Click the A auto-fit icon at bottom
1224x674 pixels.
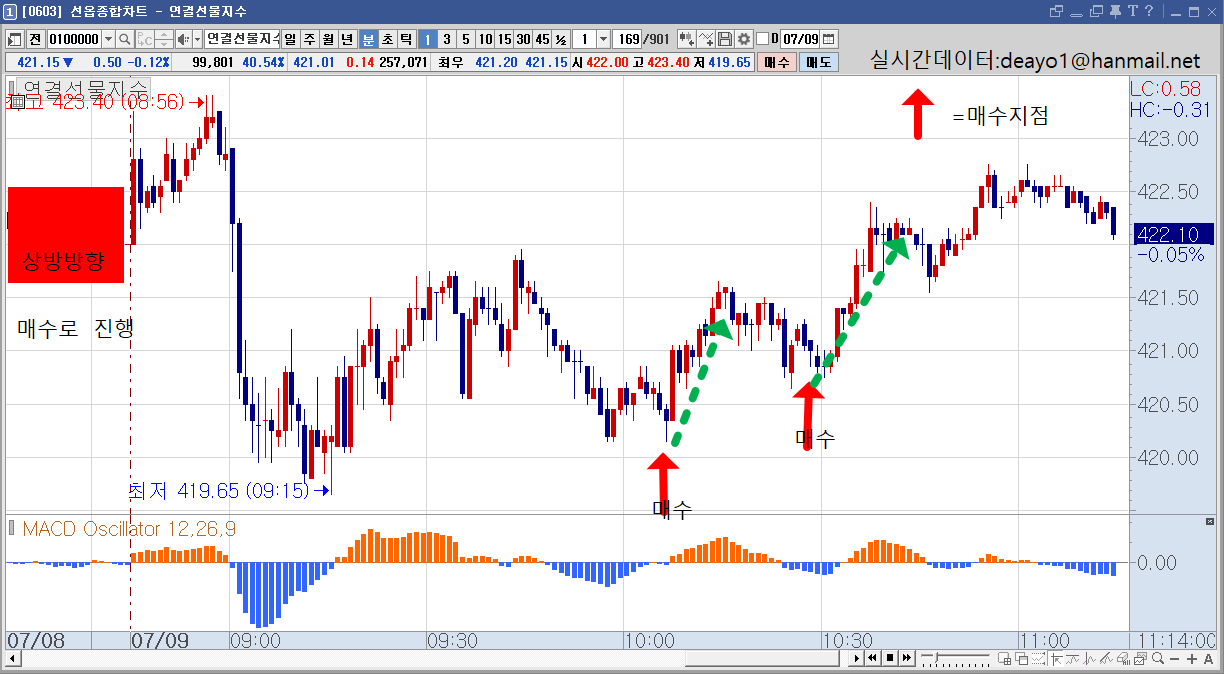click(1208, 658)
